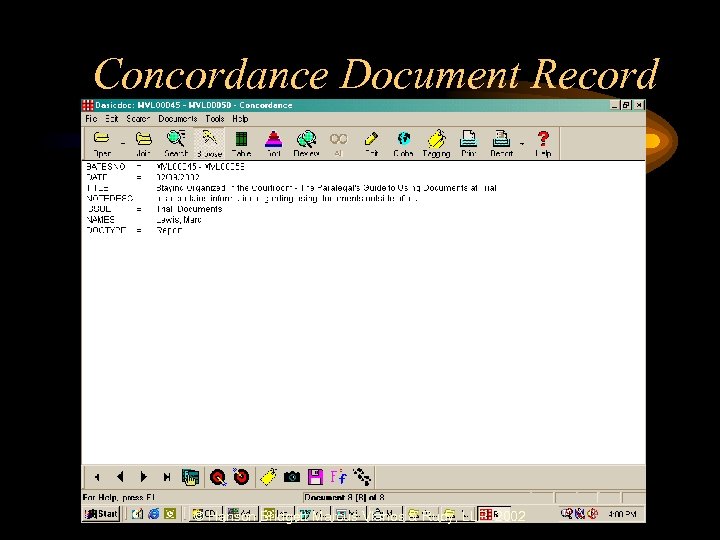Click the taskbar clock
Screen dimensions: 720x540
(x=623, y=514)
